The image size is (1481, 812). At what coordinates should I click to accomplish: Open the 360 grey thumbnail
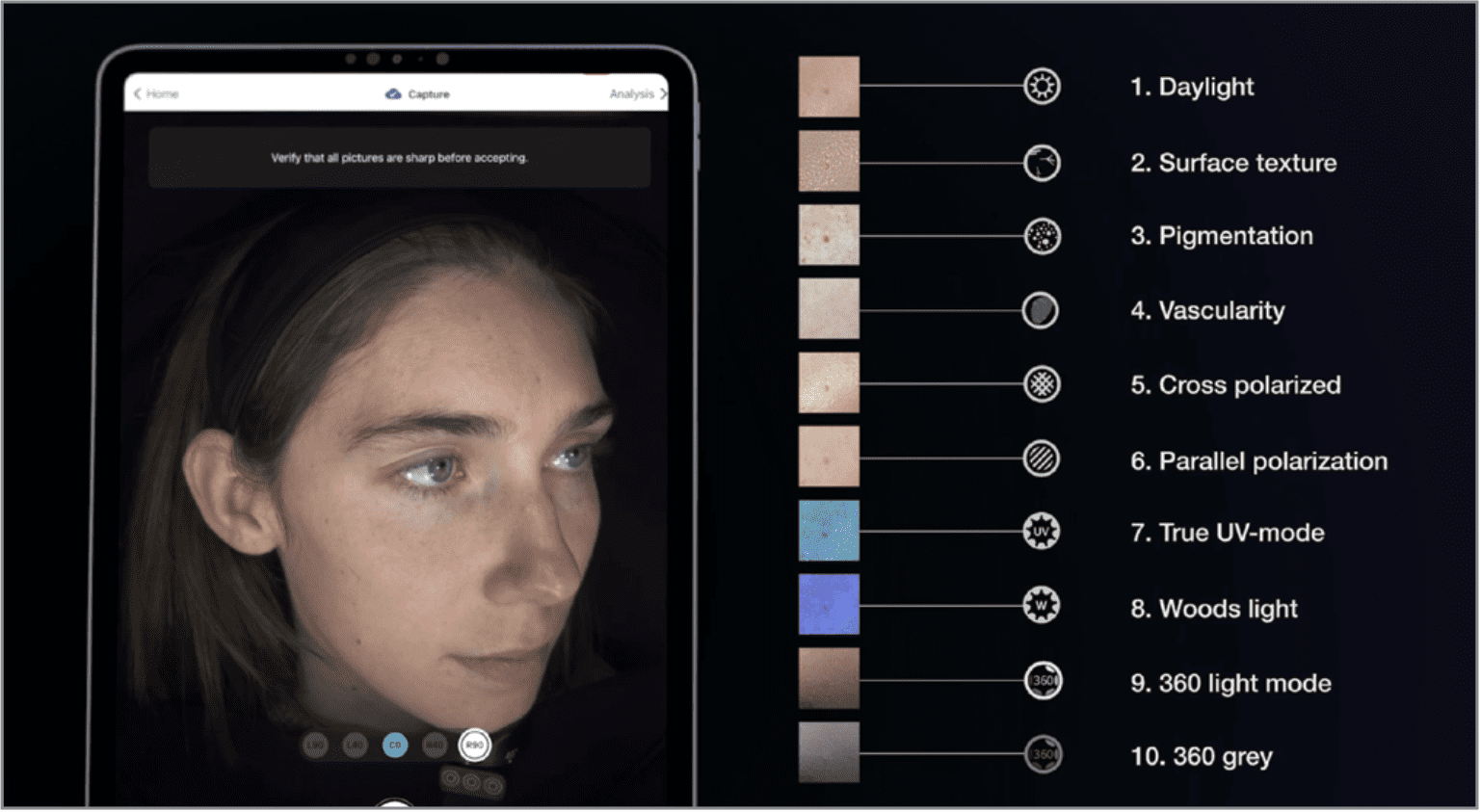coord(829,753)
